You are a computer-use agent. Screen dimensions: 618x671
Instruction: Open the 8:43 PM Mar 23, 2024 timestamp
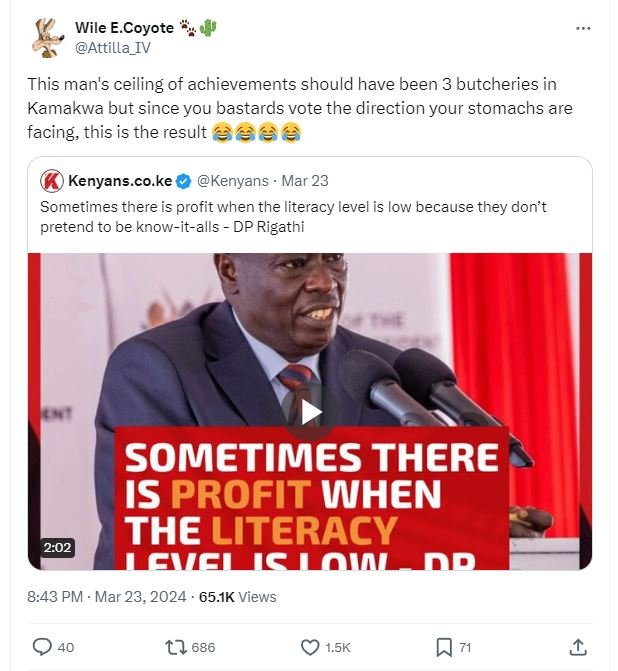point(107,597)
